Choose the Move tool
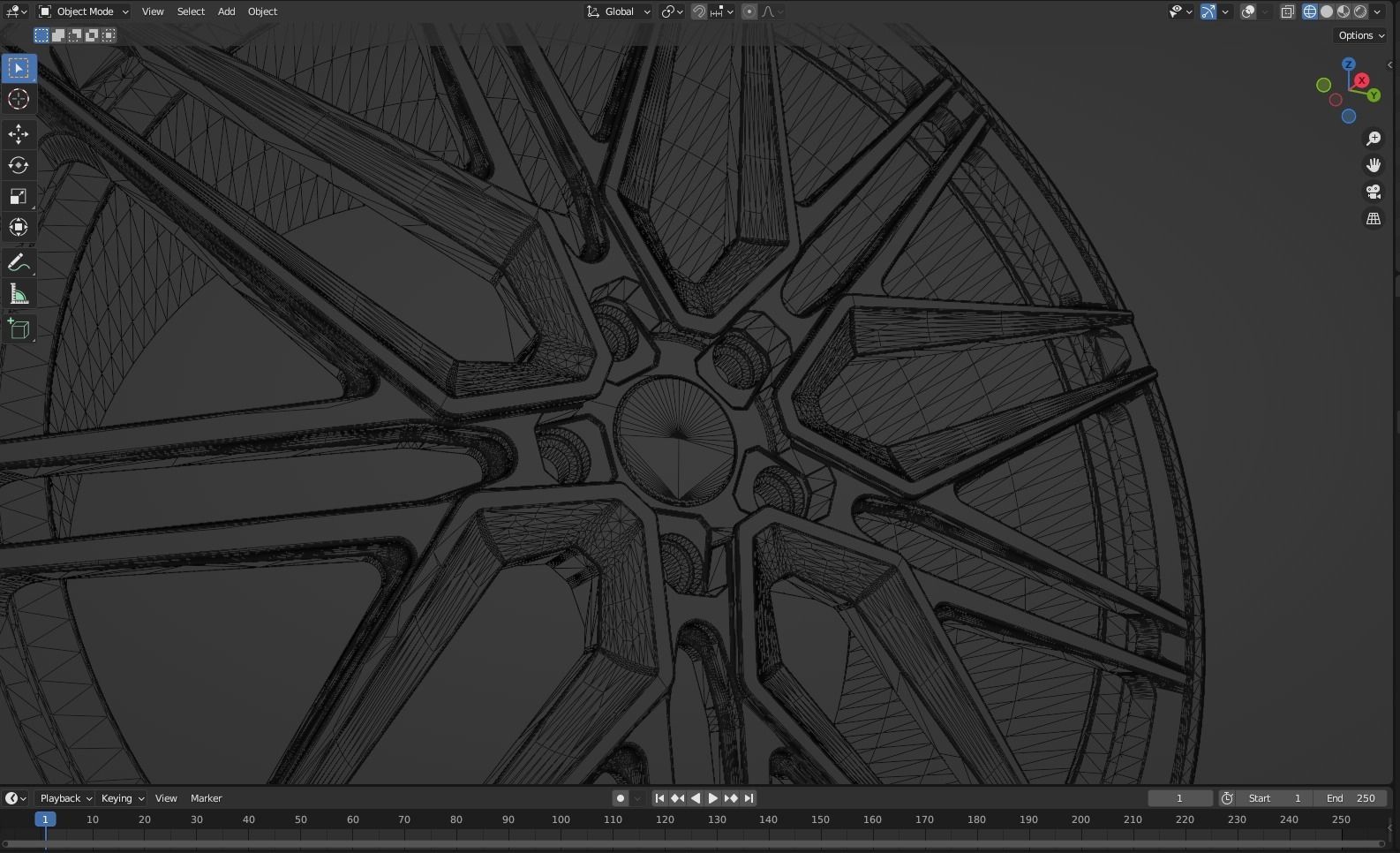 coord(19,134)
